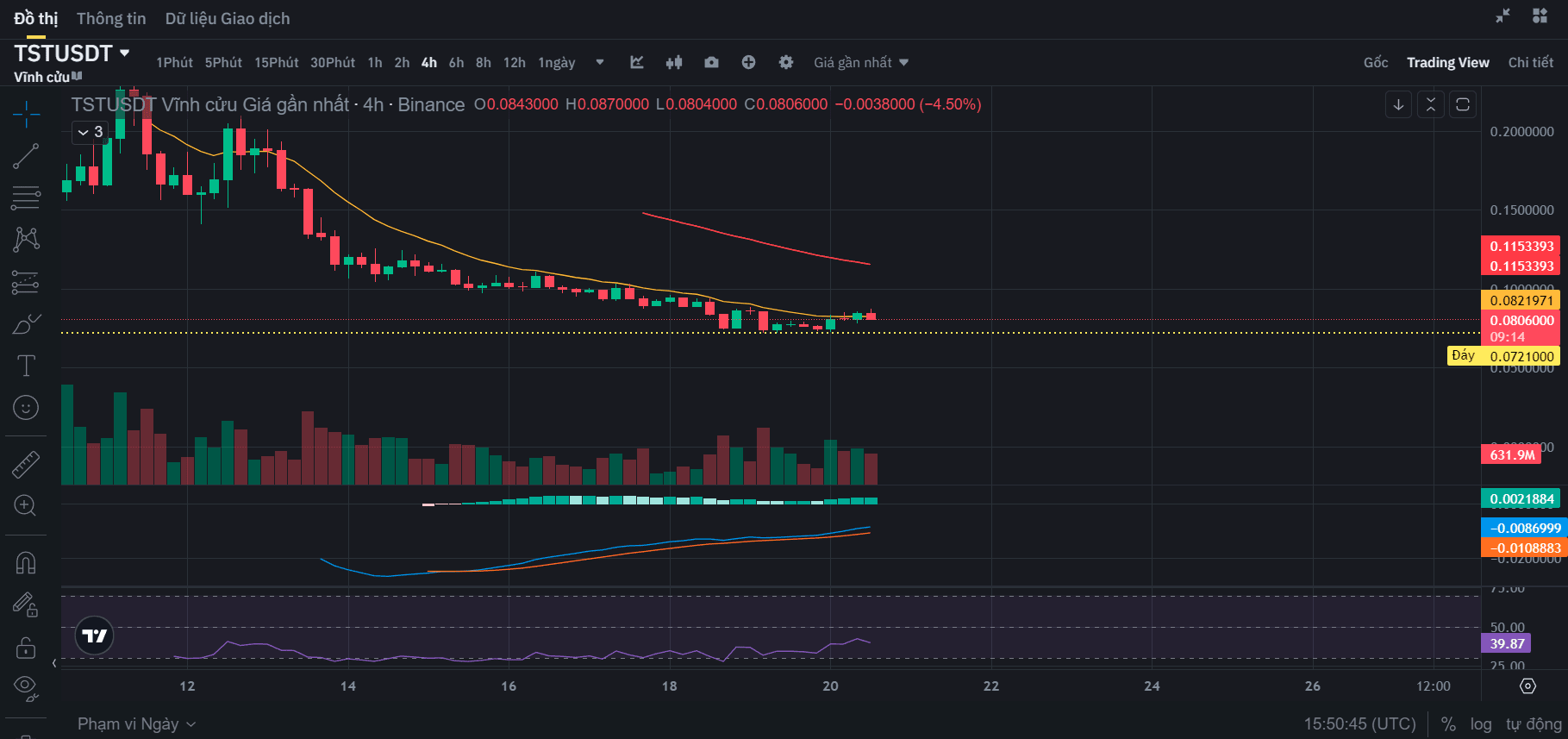
Task: Hide all drawings with eye icon
Action: (x=26, y=687)
